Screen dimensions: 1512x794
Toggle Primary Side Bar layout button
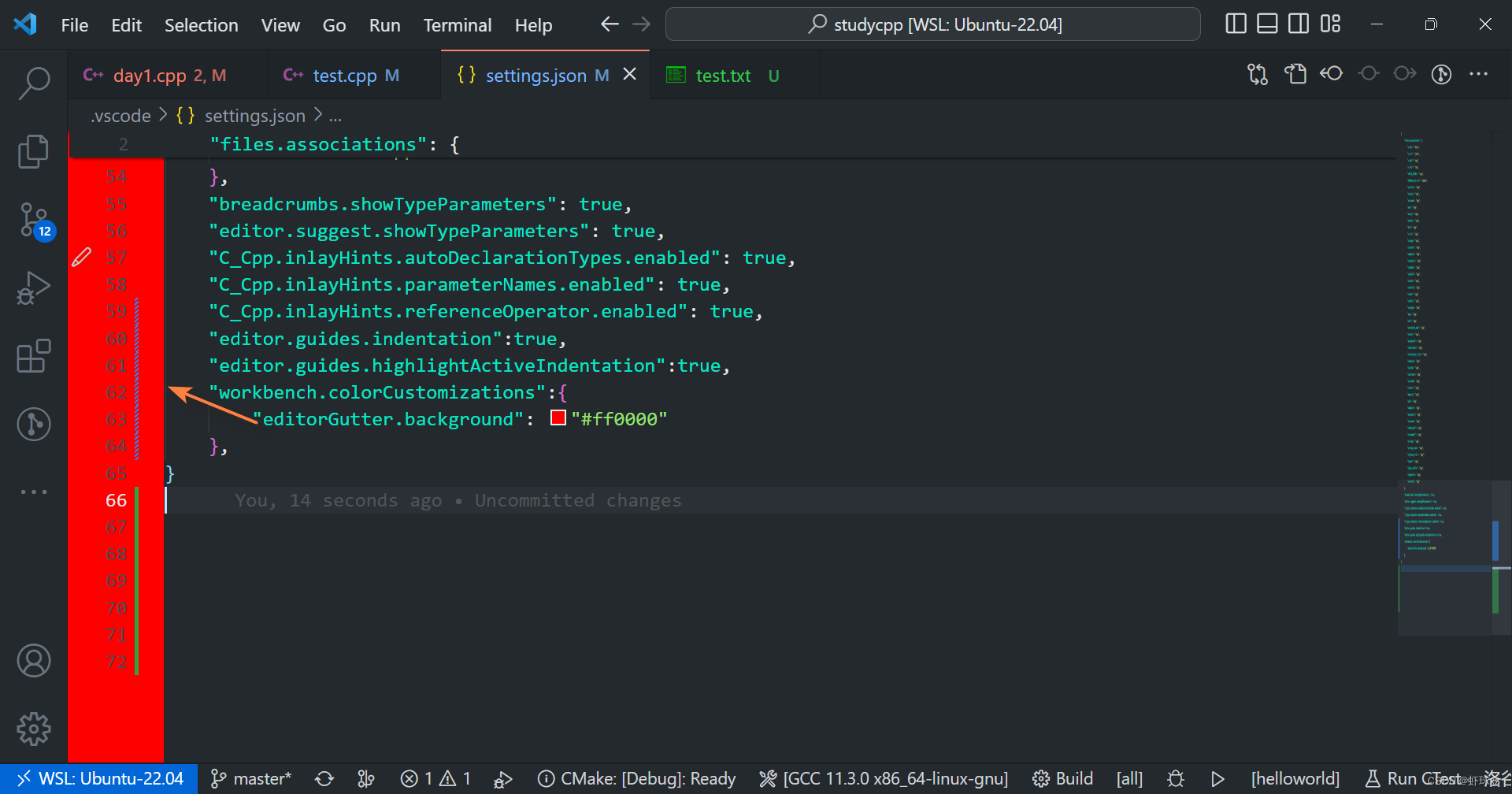[1236, 24]
